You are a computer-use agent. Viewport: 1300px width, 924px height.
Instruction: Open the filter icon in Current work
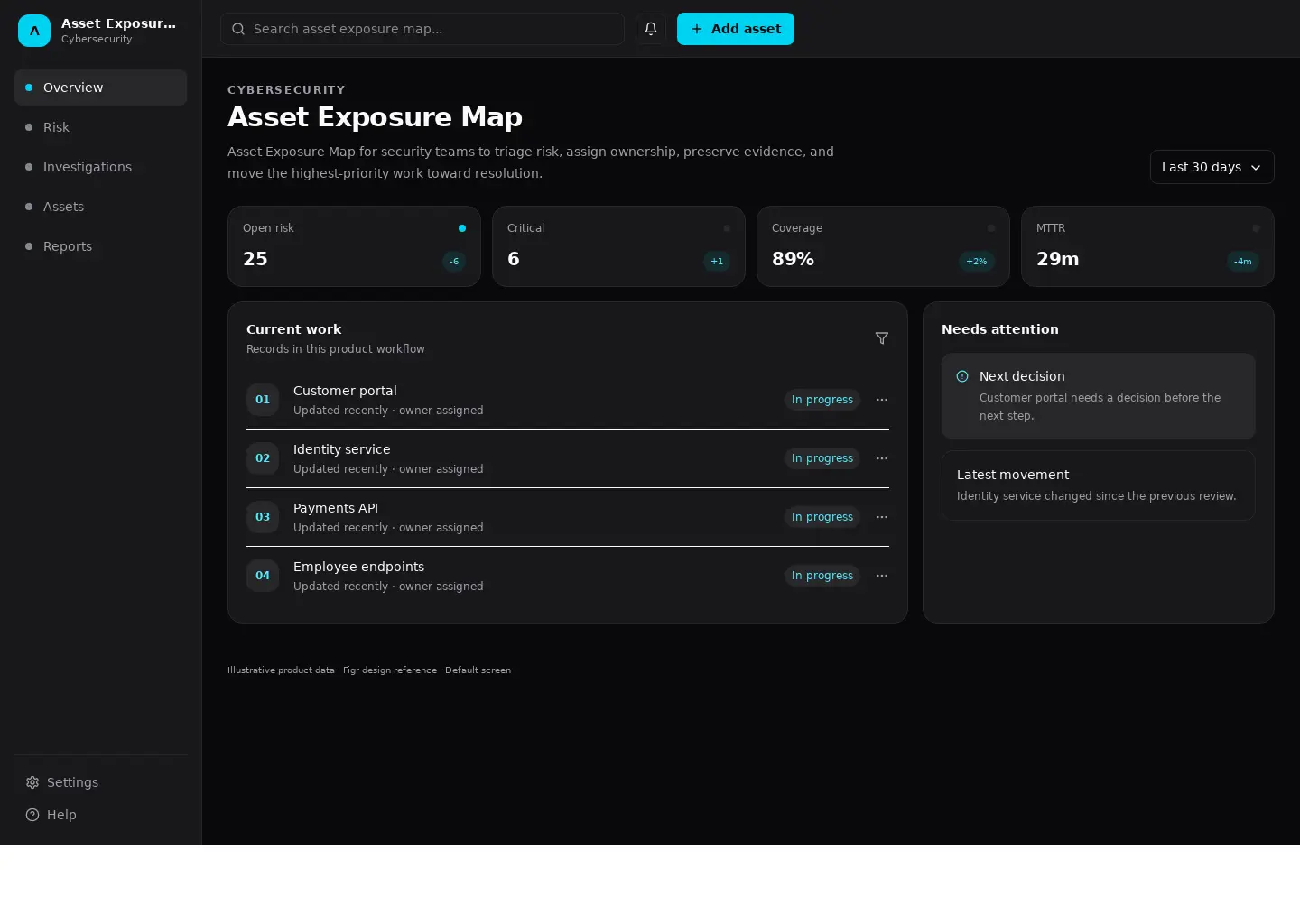[x=882, y=338]
